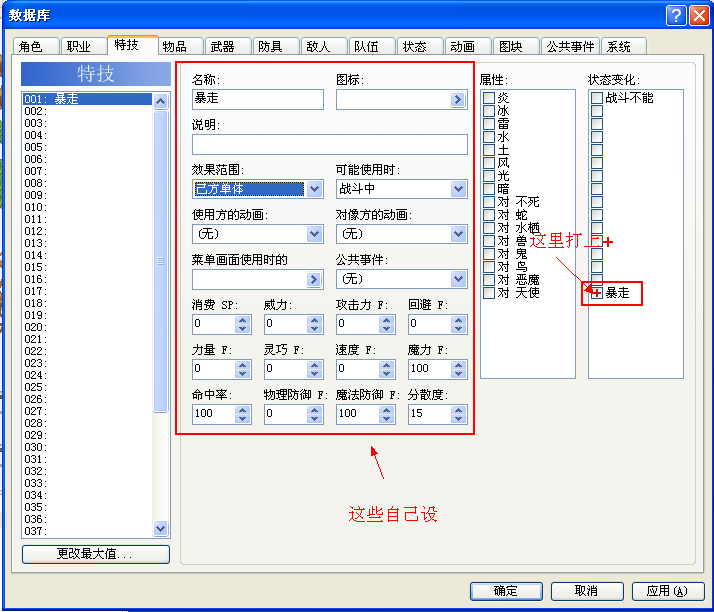The width and height of the screenshot is (714, 612).
Task: Select skill entry 020 in list
Action: coord(87,327)
